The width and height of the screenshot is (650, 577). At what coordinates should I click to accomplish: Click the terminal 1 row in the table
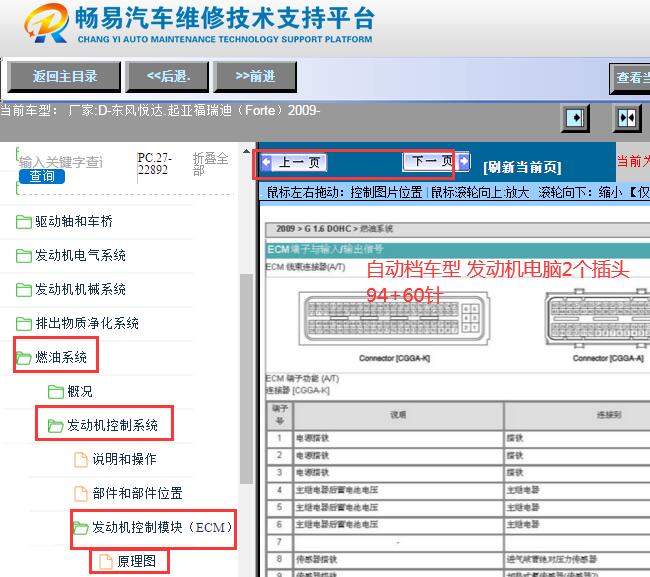pyautogui.click(x=458, y=438)
